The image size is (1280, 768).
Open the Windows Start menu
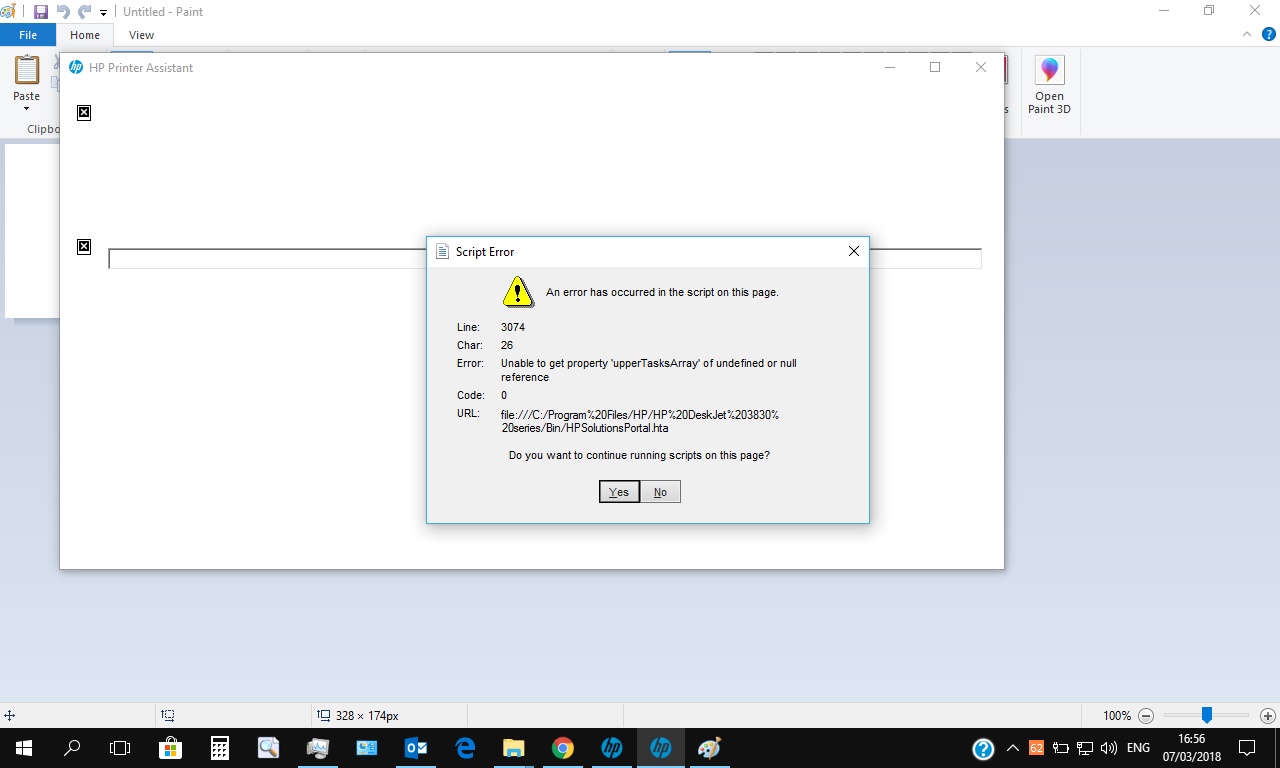pos(24,748)
